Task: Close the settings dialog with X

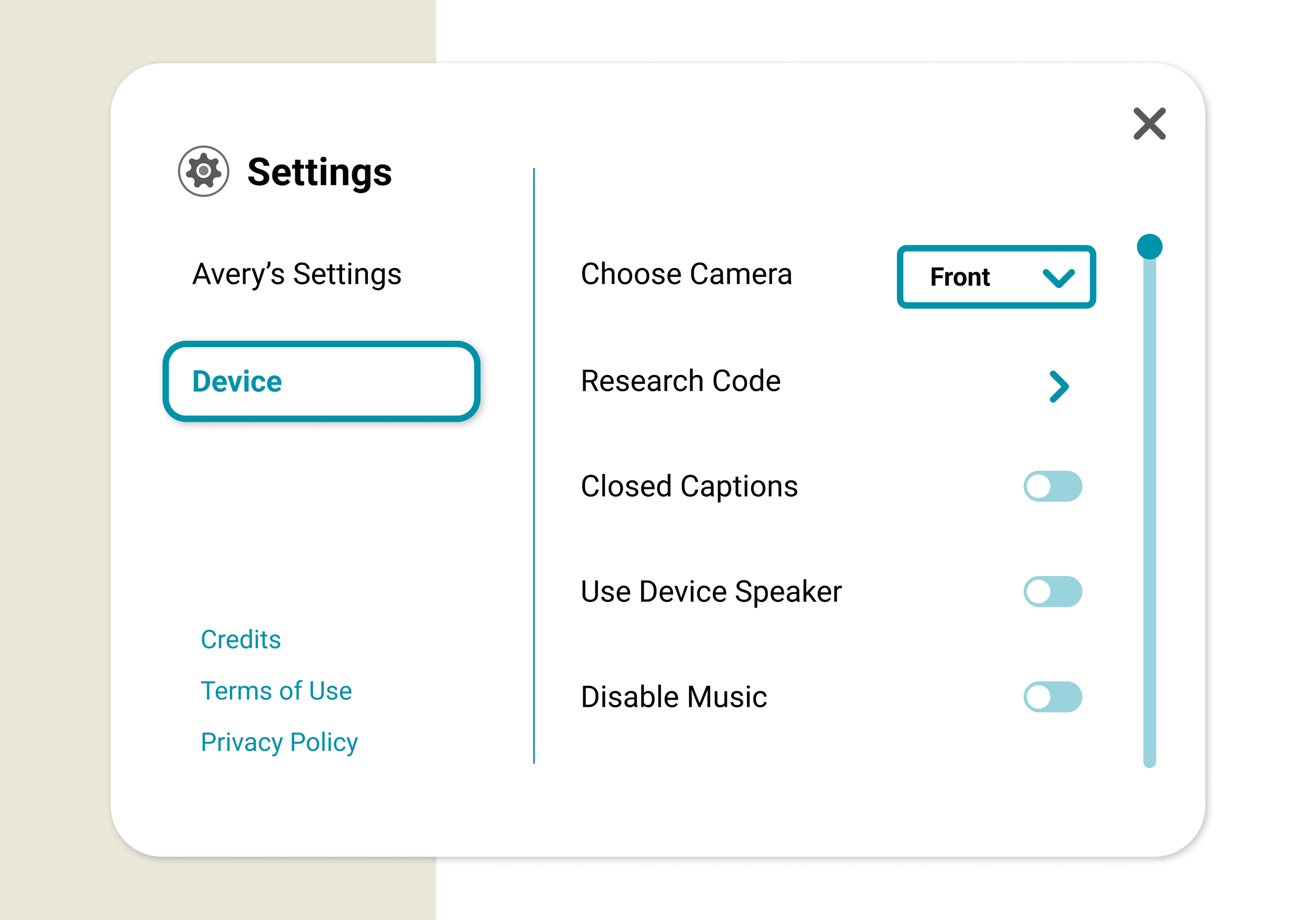Action: tap(1149, 123)
